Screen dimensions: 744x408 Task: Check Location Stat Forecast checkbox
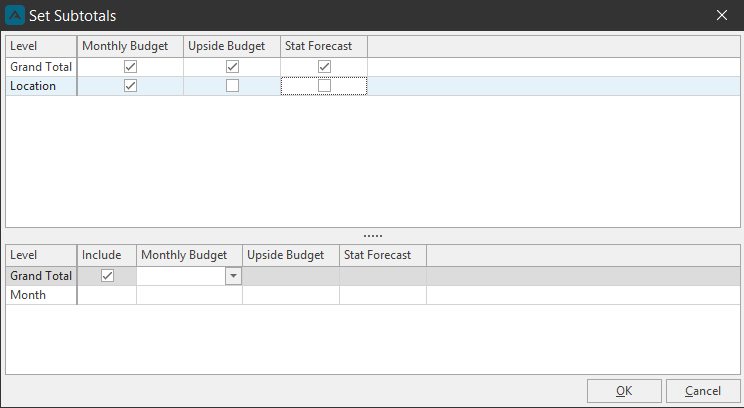click(x=324, y=86)
